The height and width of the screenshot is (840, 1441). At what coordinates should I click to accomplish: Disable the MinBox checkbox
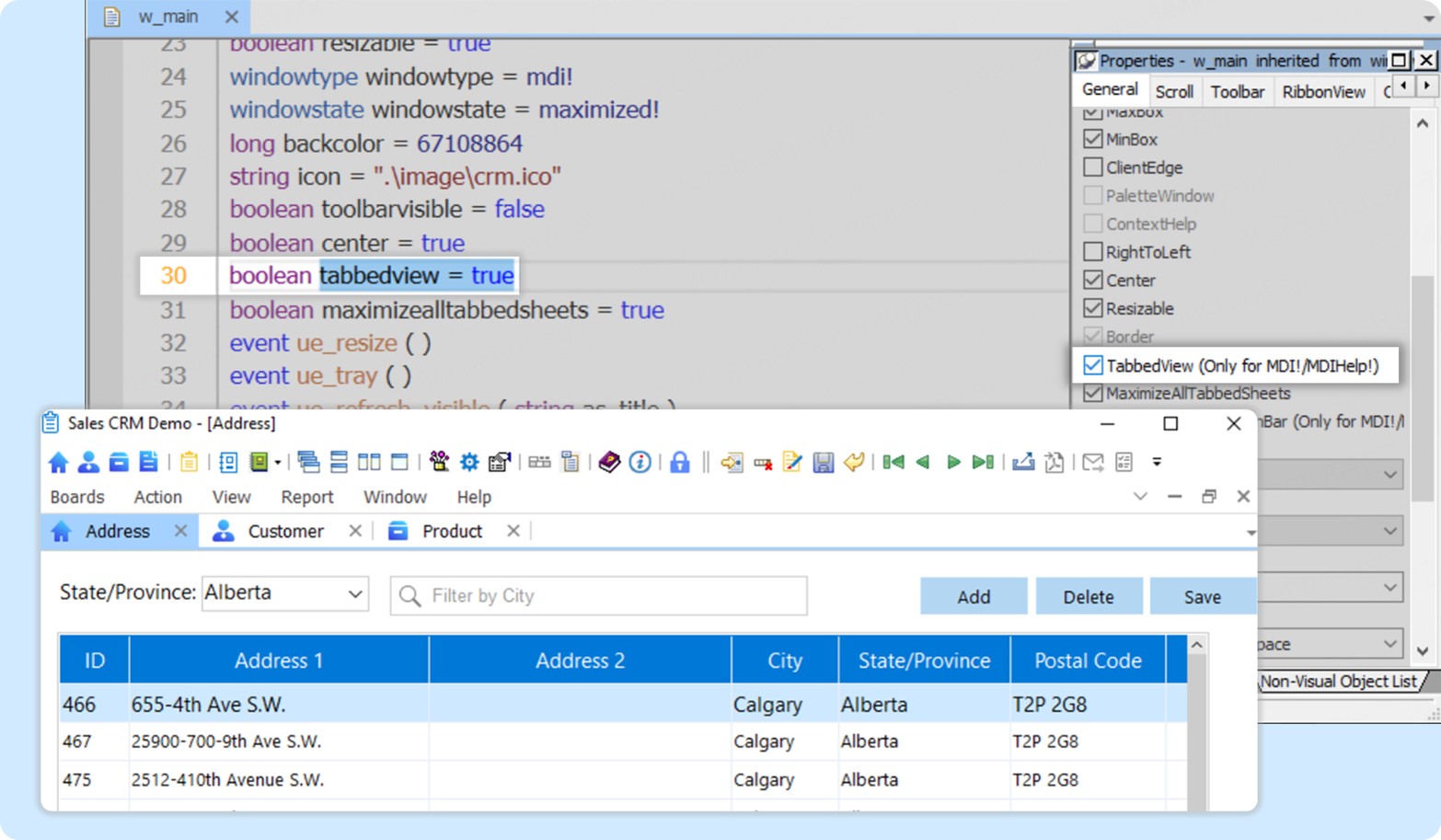click(x=1092, y=138)
